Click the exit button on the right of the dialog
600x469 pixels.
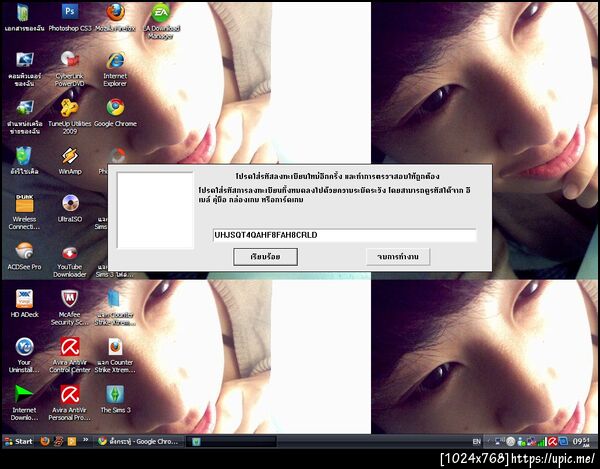[398, 257]
